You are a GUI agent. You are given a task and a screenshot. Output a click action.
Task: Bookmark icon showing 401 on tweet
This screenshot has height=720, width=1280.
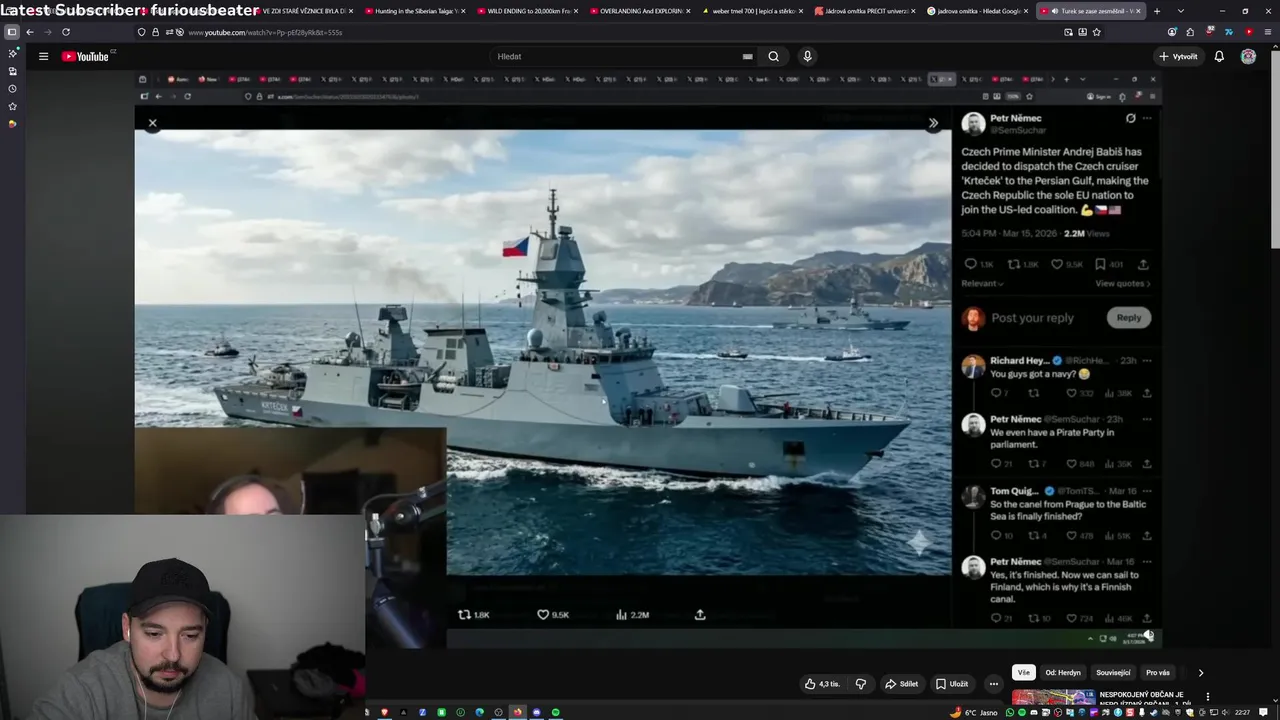(1100, 264)
